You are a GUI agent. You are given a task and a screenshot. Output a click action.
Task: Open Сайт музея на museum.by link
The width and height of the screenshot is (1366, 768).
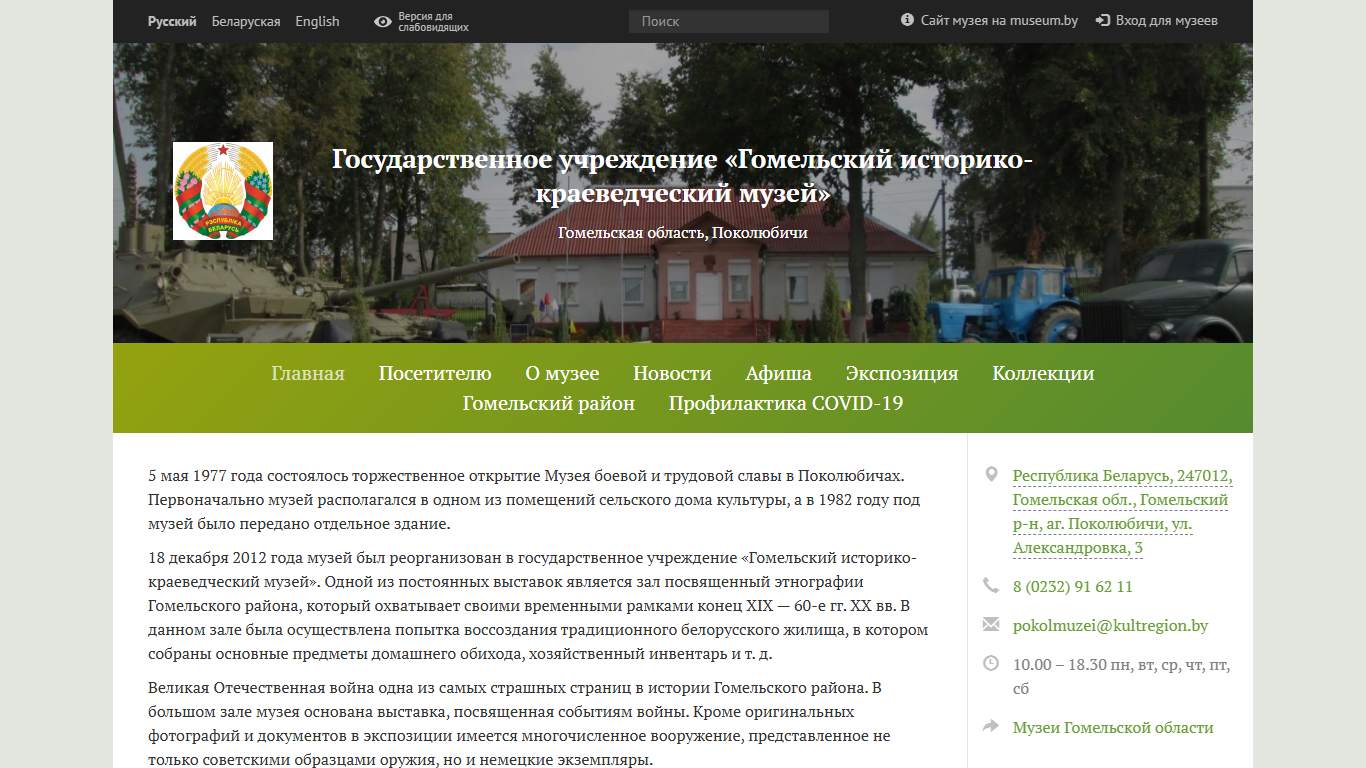tap(999, 20)
